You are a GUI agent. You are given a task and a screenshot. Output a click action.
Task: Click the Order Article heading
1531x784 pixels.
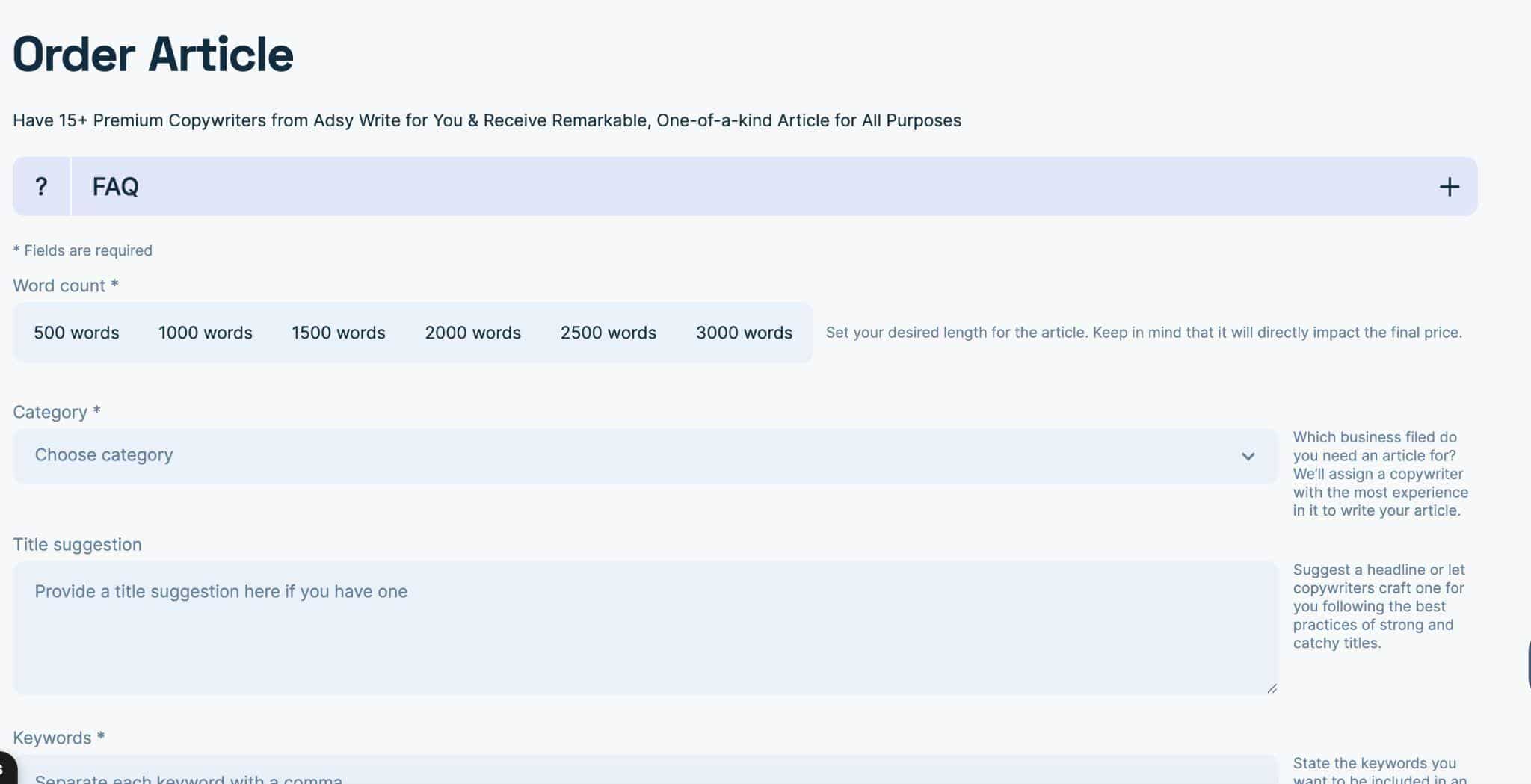pyautogui.click(x=153, y=55)
